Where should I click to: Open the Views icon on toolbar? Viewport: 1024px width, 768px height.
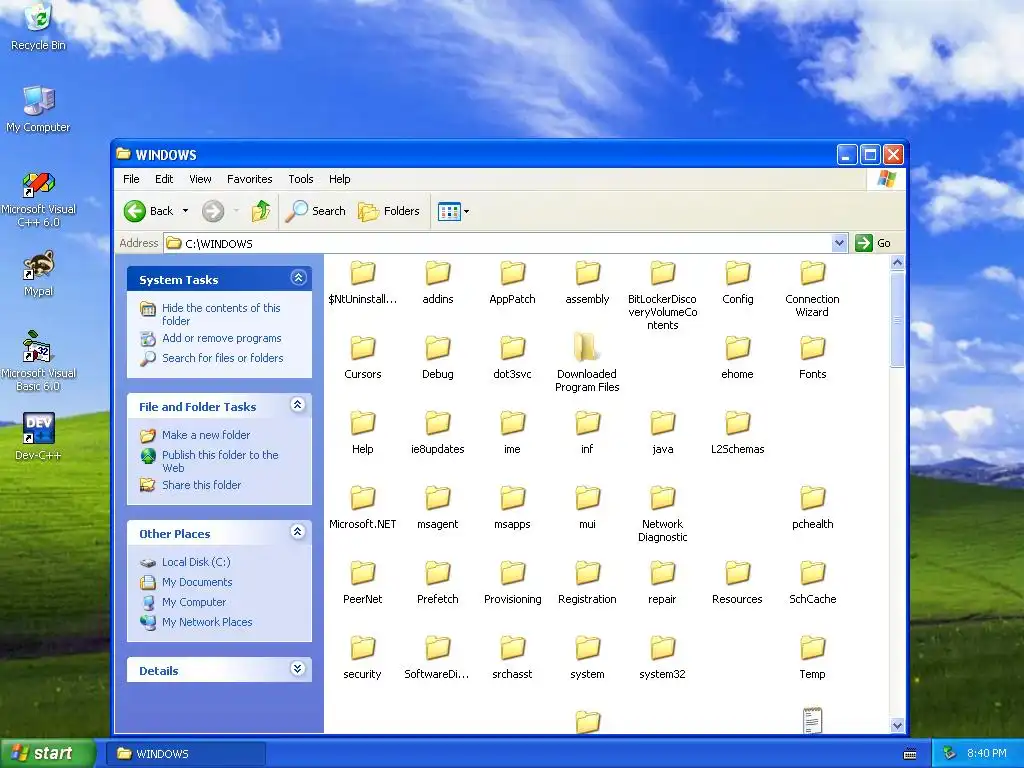449,212
